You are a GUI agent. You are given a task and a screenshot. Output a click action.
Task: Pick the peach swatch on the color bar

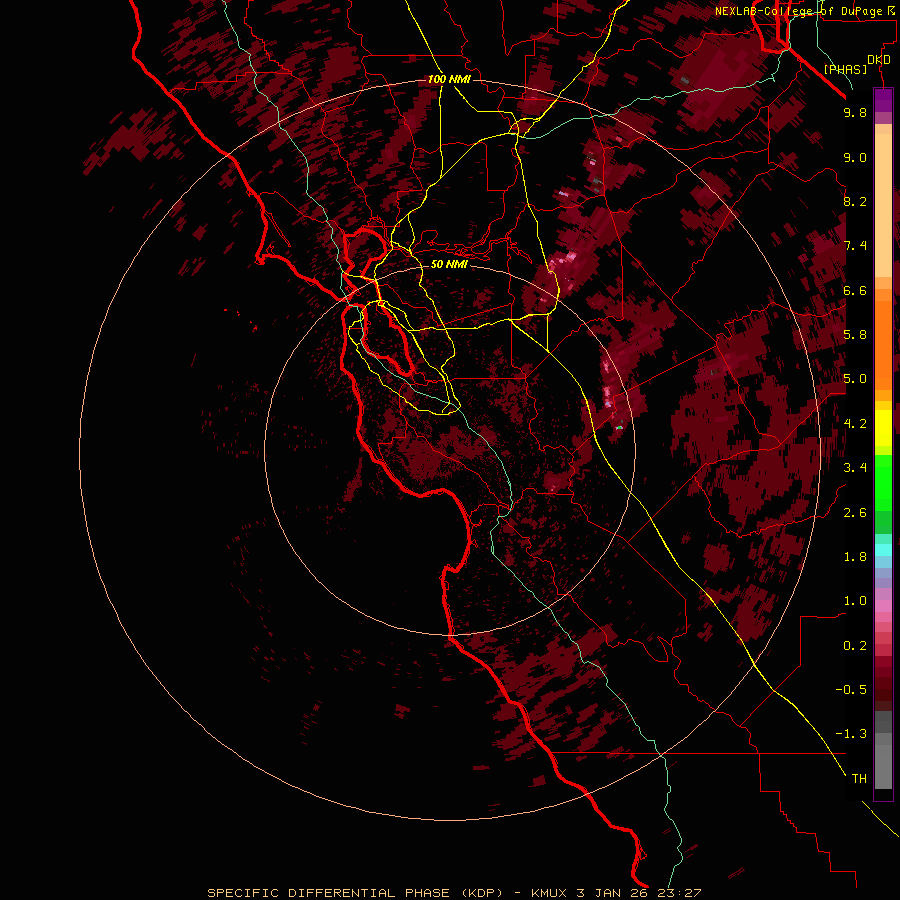pos(883,207)
